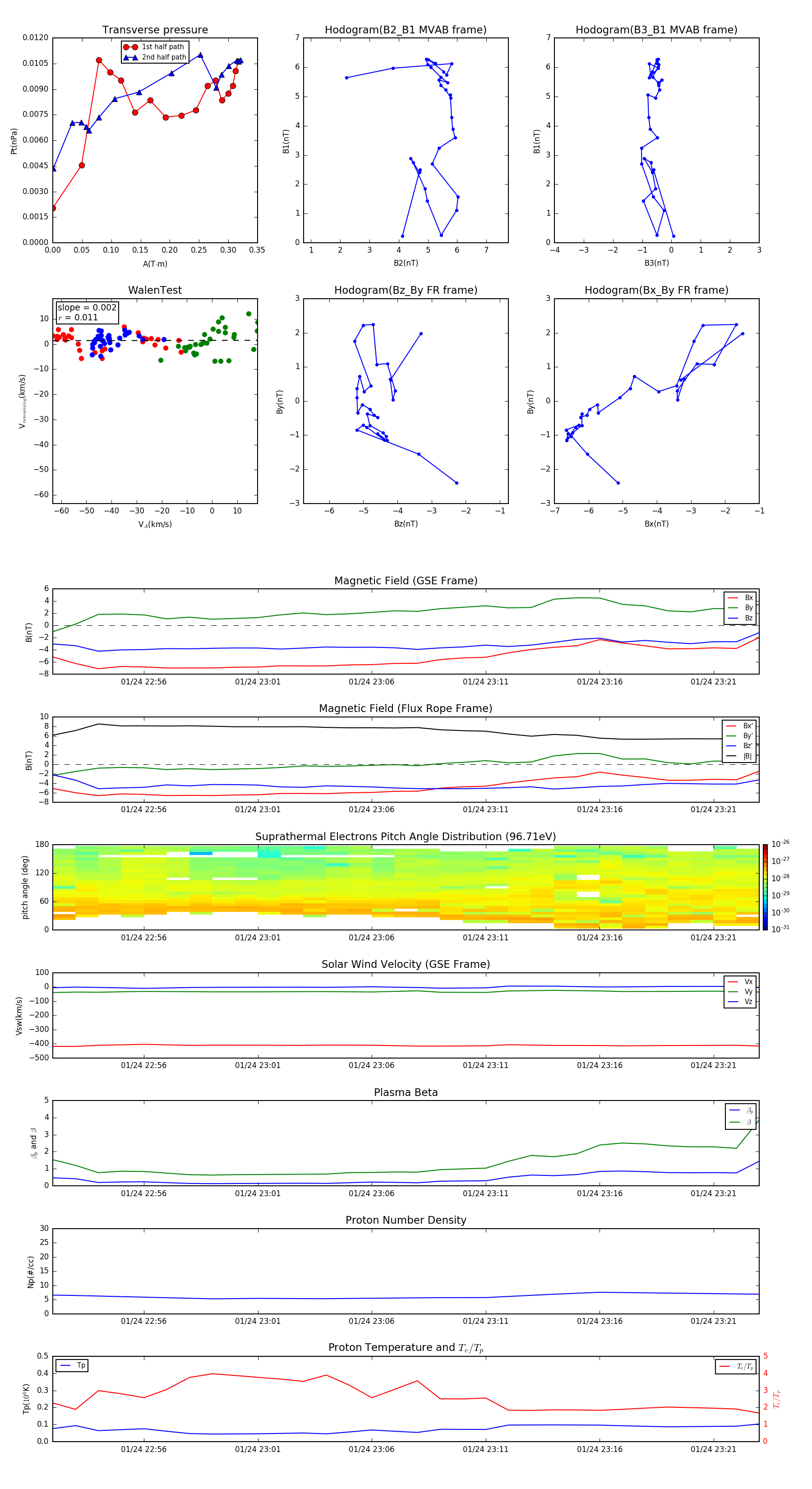Click the pitch angle colorbar
Viewport: 812px width, 1489px height.
coord(765,887)
